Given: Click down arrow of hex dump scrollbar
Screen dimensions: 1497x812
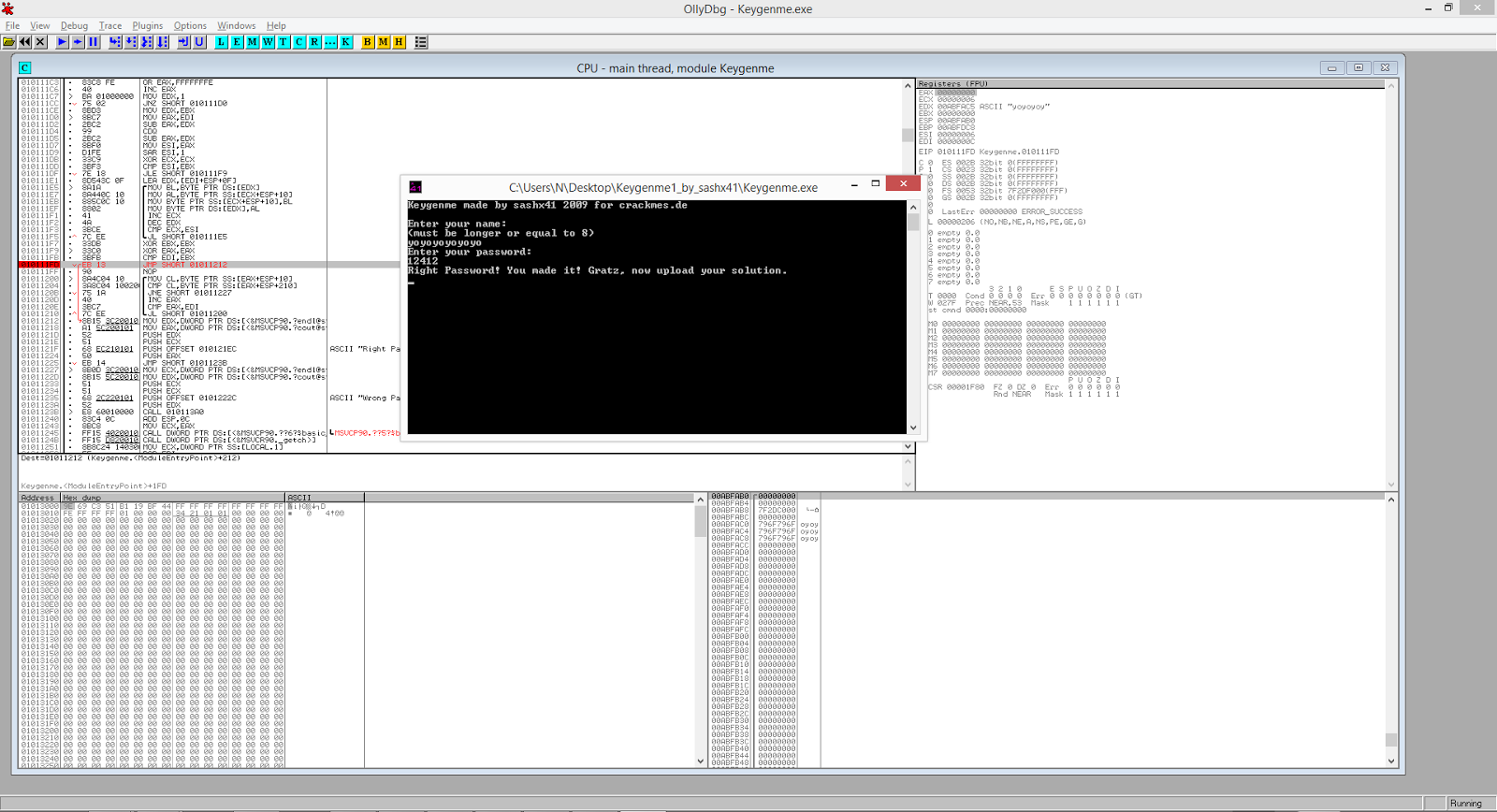Looking at the screenshot, I should tap(701, 761).
